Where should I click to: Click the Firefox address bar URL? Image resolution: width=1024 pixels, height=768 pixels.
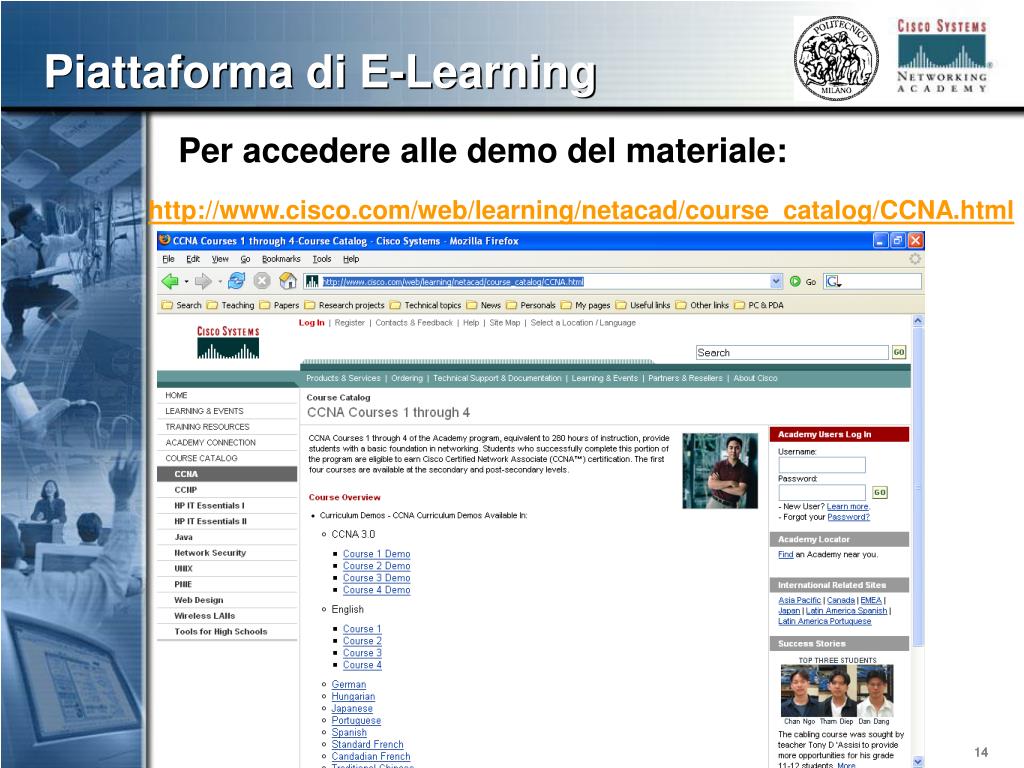453,281
